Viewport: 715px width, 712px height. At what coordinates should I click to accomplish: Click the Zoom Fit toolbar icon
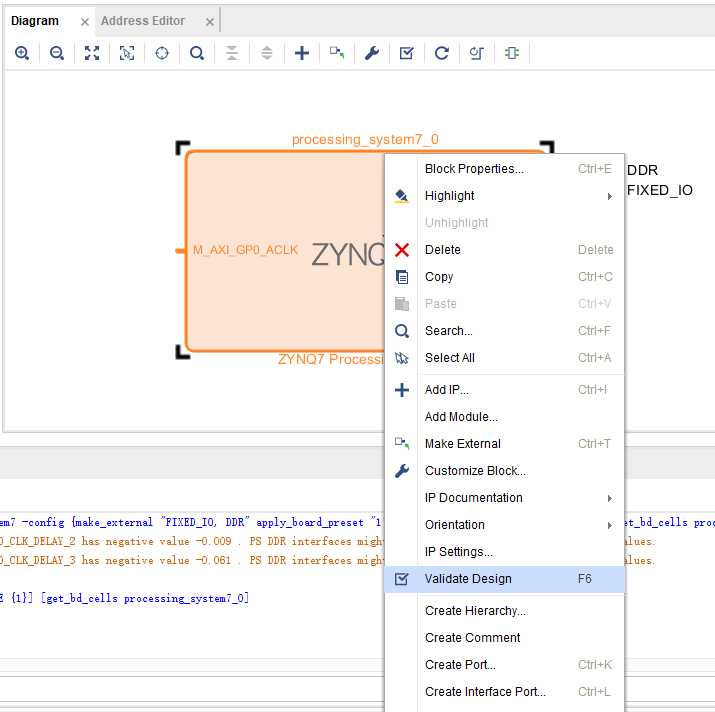click(x=92, y=53)
